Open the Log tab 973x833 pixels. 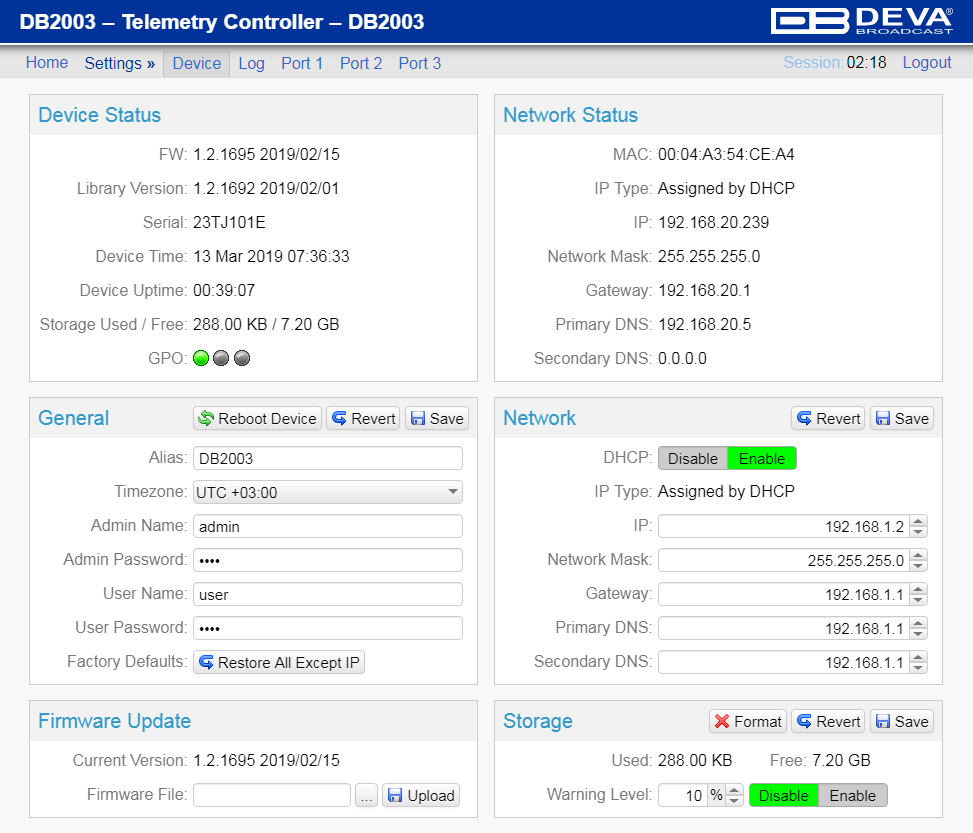(x=251, y=63)
